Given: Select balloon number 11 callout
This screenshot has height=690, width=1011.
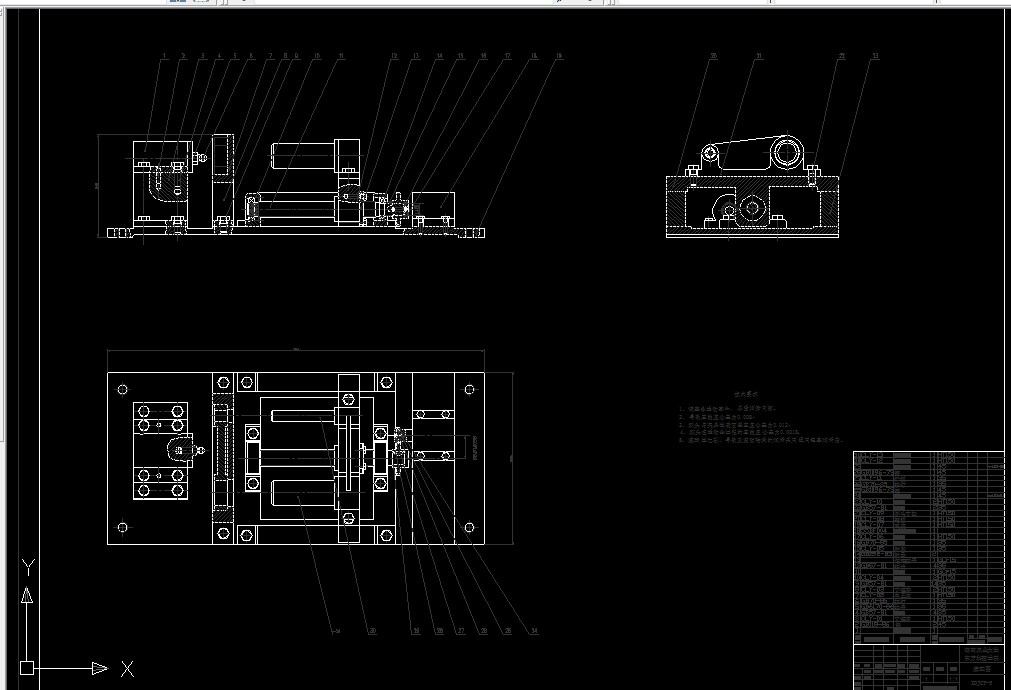Looking at the screenshot, I should pos(341,56).
